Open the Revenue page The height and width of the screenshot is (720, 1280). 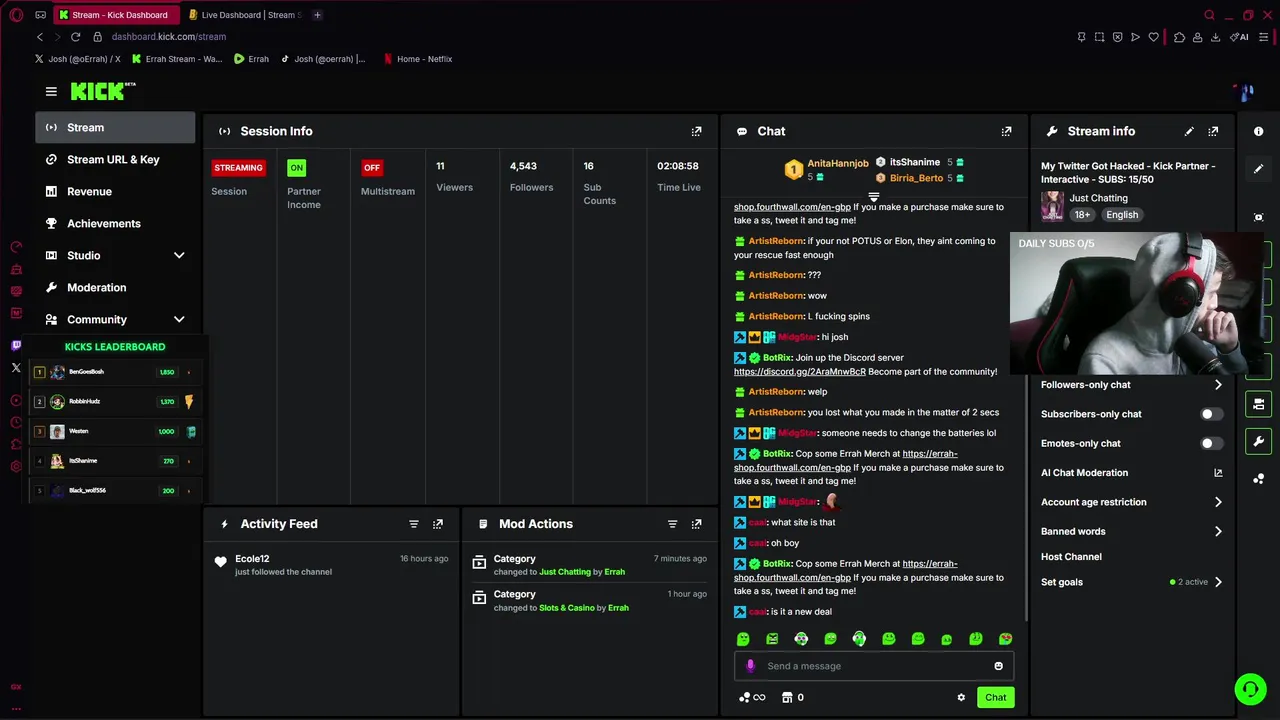(116, 192)
